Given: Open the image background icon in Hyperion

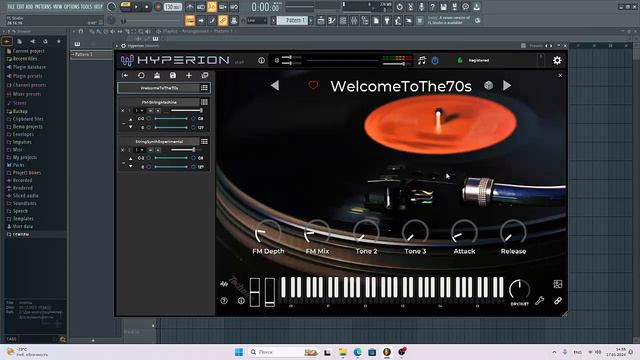Looking at the screenshot, I should (558, 284).
